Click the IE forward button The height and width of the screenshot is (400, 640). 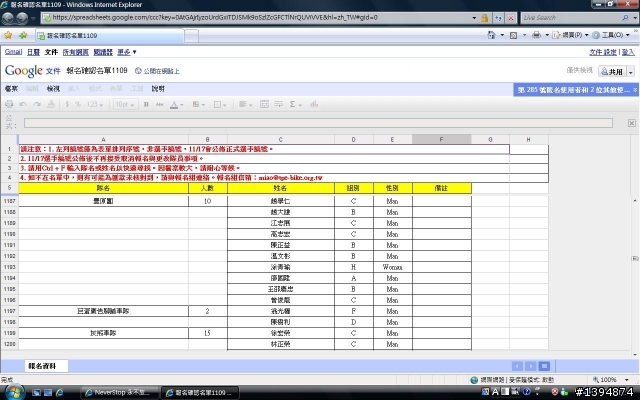point(22,18)
